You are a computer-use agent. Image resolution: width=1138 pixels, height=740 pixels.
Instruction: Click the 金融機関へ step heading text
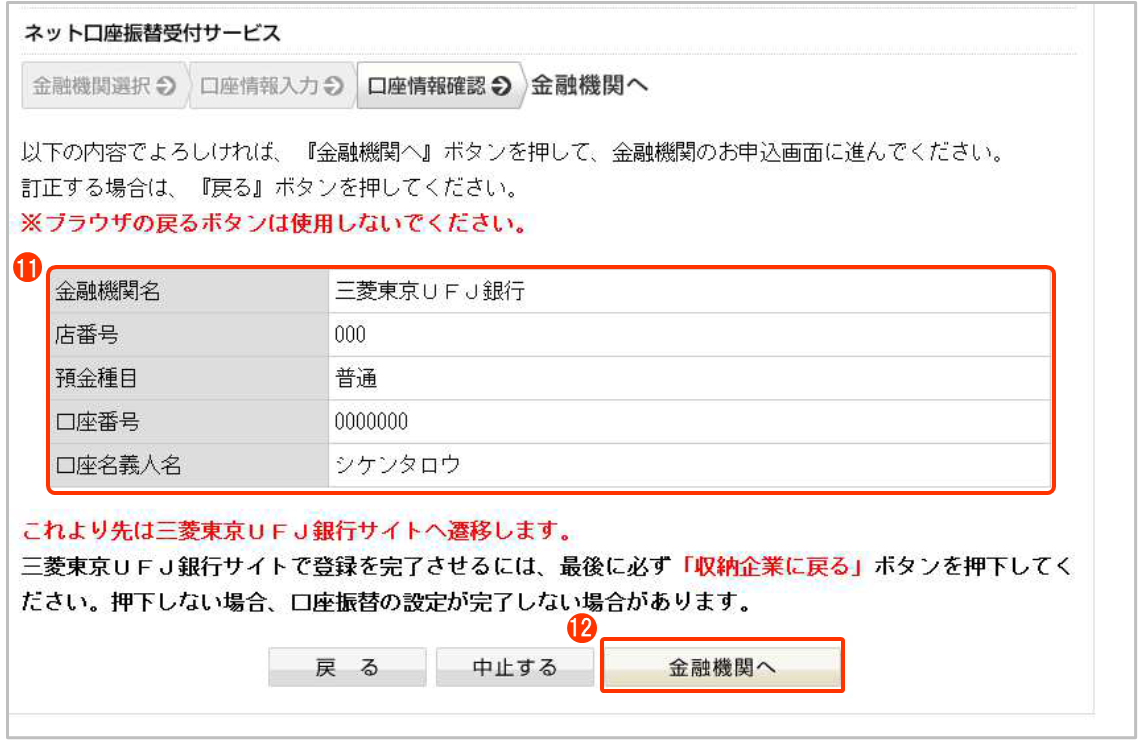click(x=589, y=86)
